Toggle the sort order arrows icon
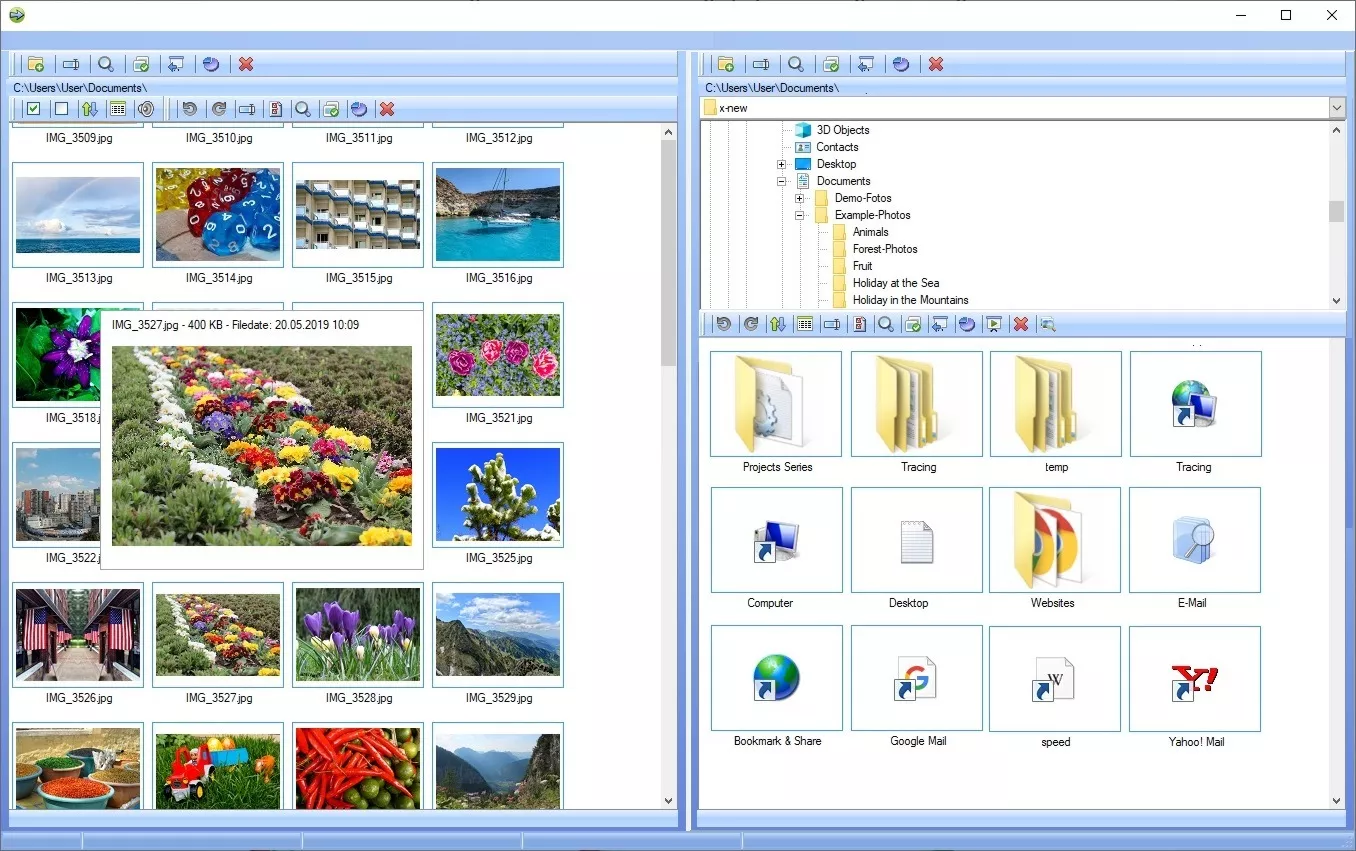This screenshot has width=1356, height=851. coord(88,108)
